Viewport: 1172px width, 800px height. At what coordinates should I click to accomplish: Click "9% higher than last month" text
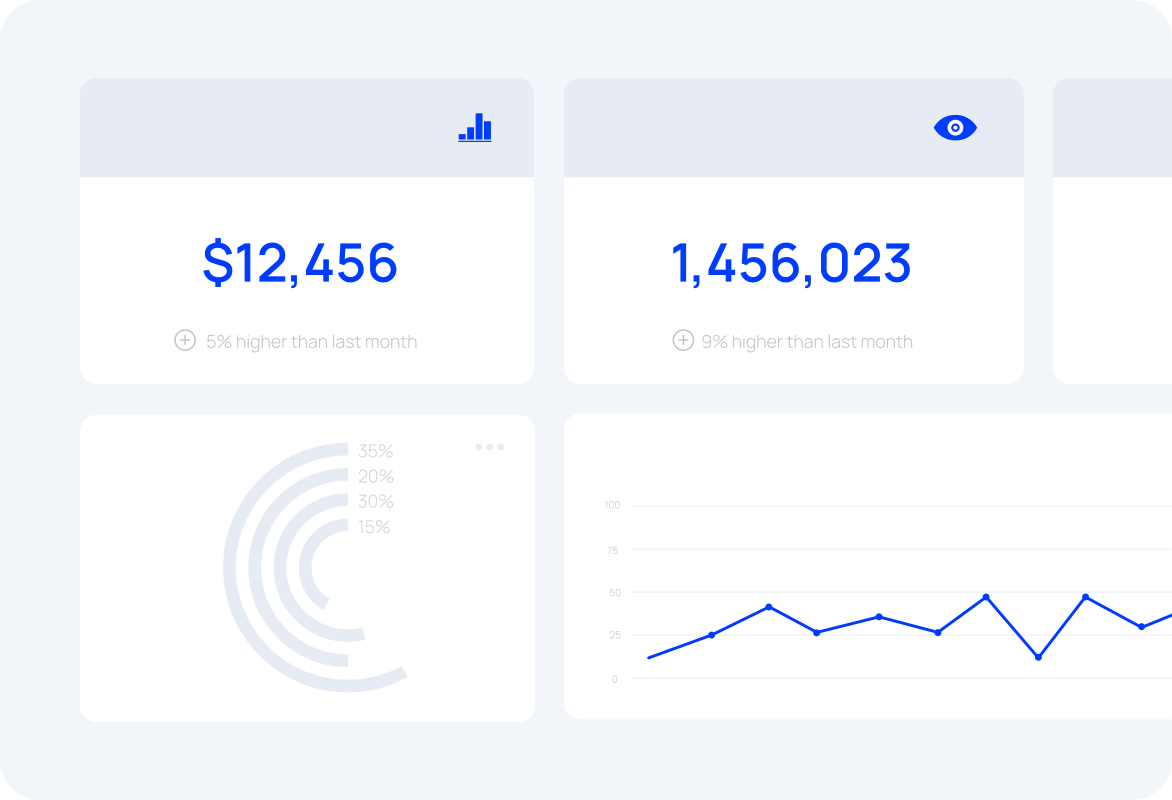point(807,342)
